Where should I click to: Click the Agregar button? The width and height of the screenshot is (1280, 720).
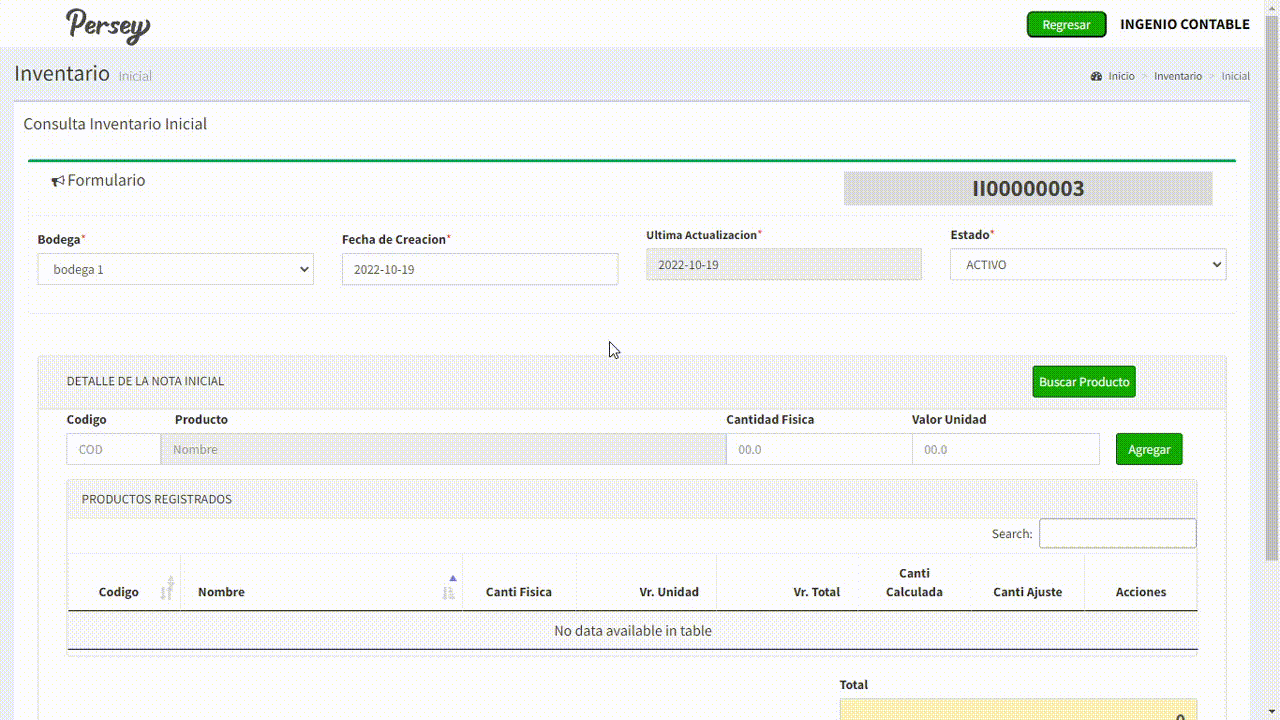click(x=1148, y=450)
